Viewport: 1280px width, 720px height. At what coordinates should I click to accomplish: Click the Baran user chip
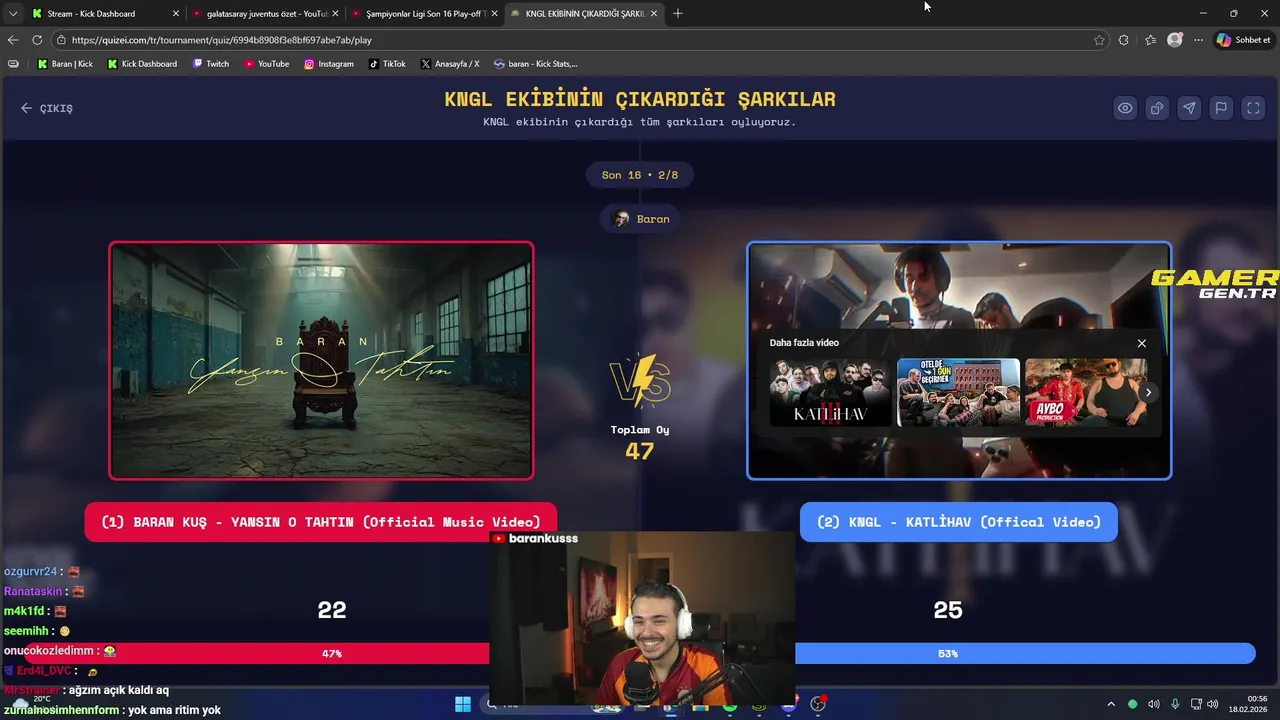(x=641, y=219)
